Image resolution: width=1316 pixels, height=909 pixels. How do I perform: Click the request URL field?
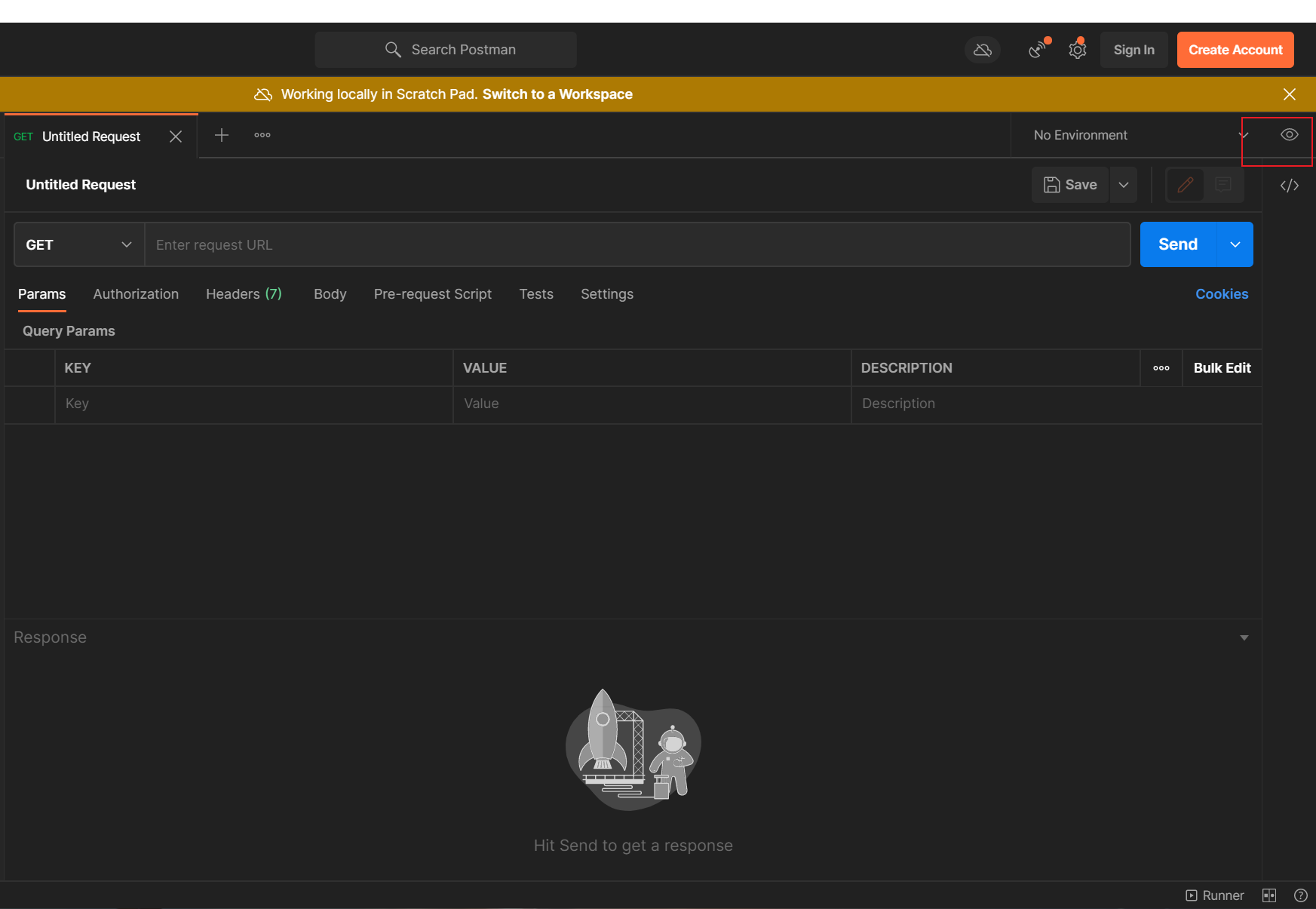(x=637, y=244)
